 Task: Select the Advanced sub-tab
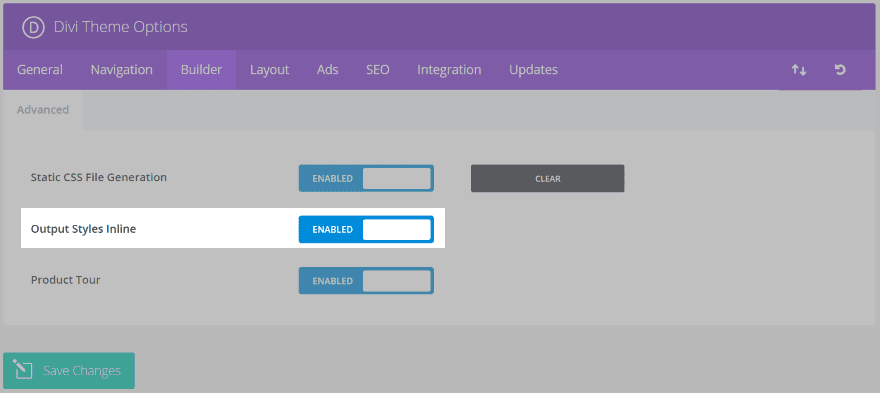pos(43,110)
